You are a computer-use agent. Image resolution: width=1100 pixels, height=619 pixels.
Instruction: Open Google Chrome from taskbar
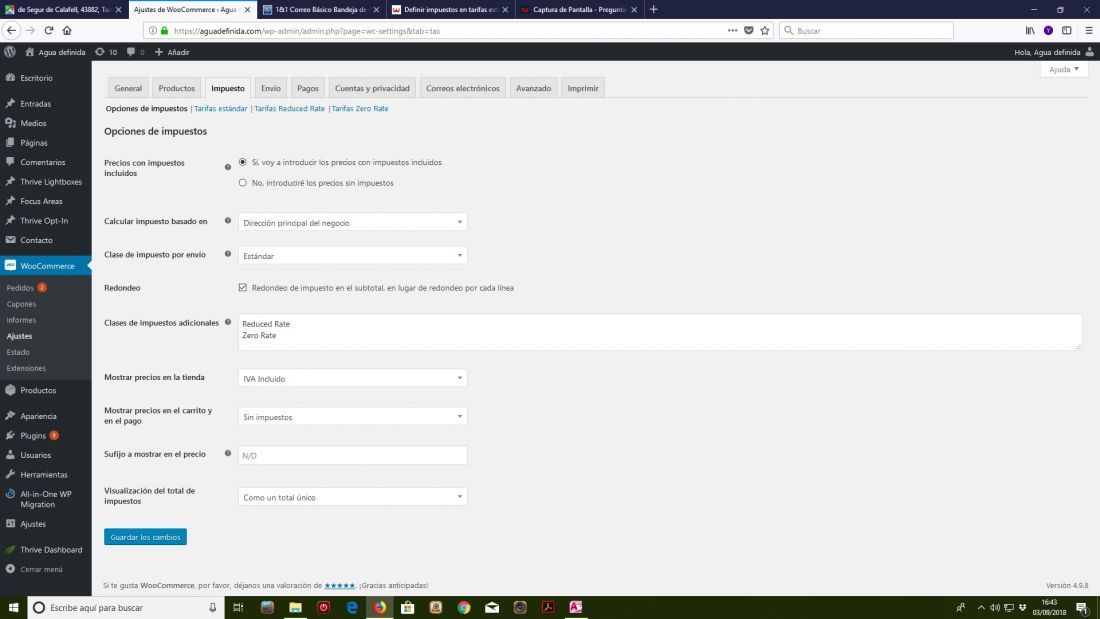click(464, 607)
